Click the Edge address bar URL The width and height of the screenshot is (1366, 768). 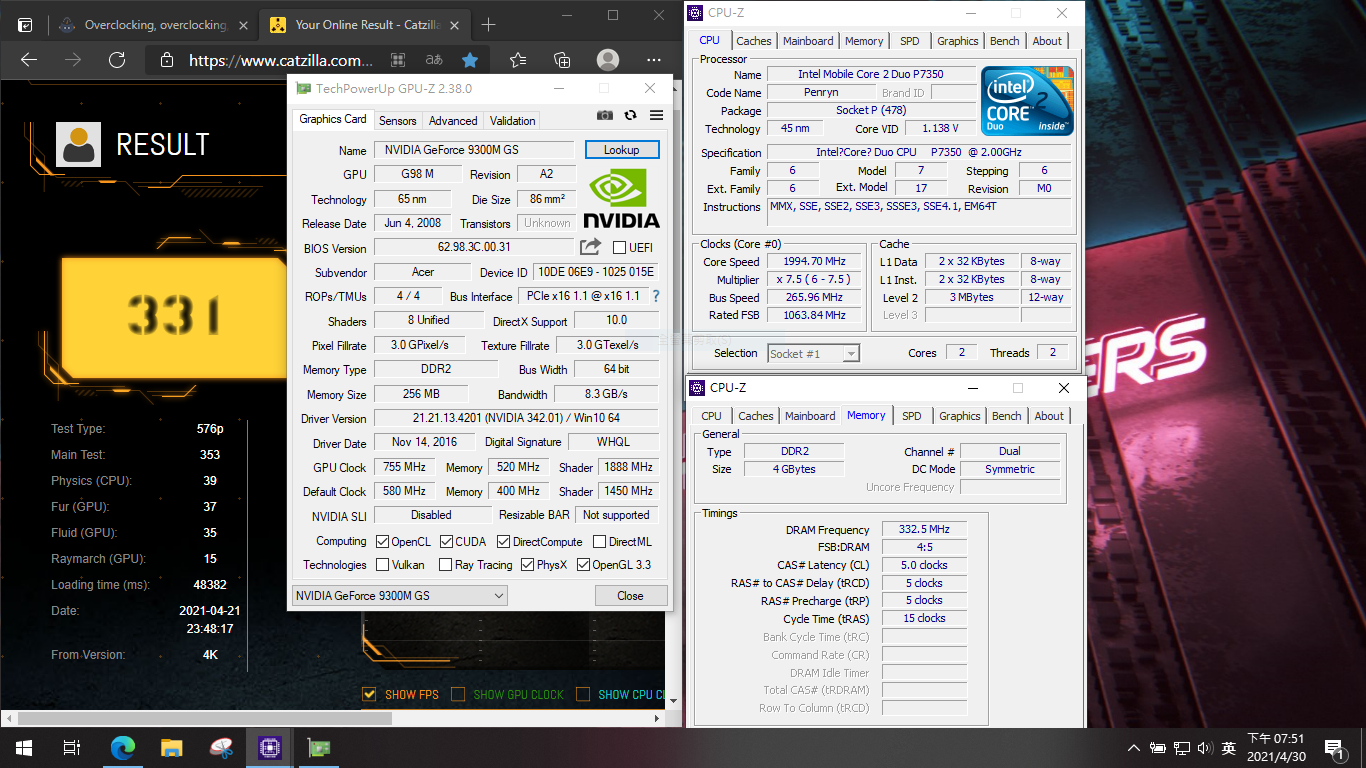(282, 60)
